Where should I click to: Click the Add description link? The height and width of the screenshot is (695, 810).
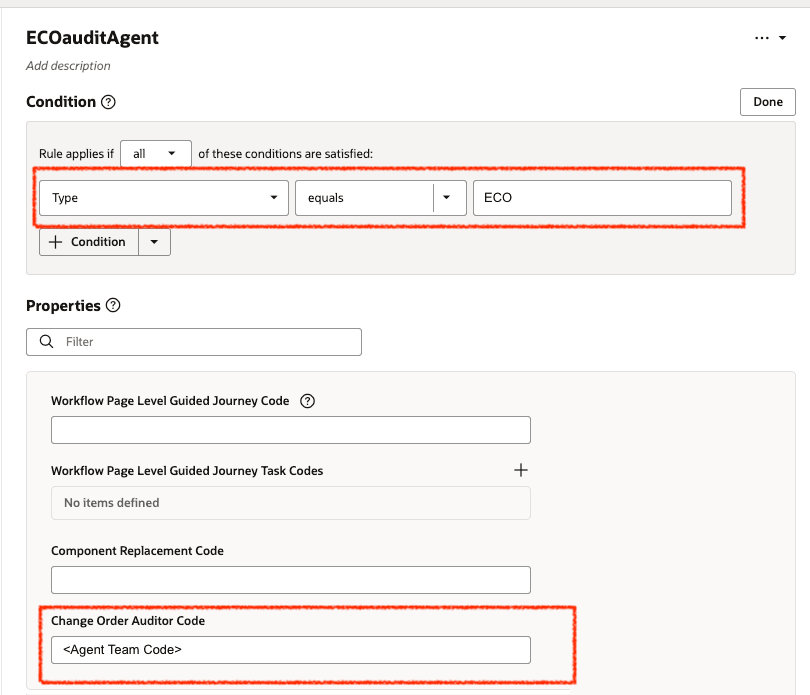pos(66,65)
